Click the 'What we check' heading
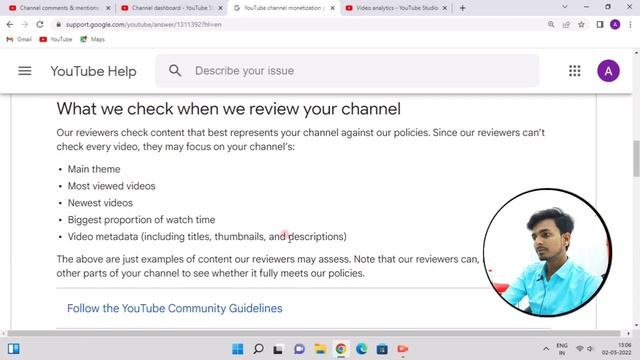Screen dimensions: 640x360 pyautogui.click(x=229, y=109)
